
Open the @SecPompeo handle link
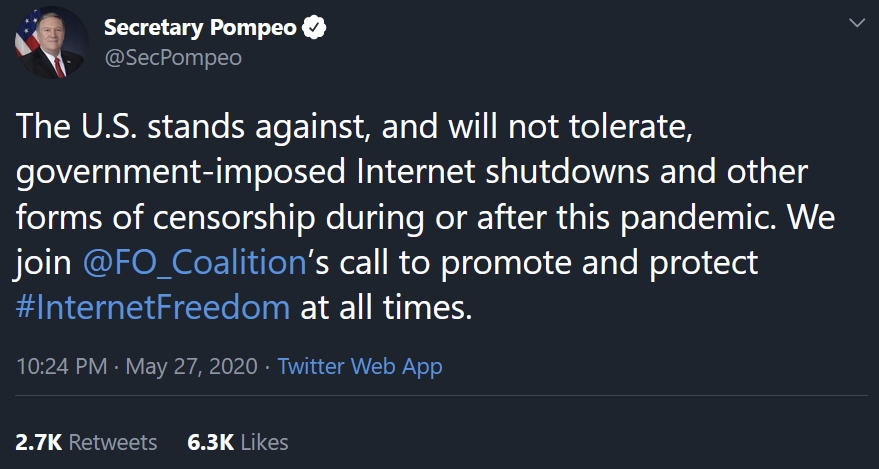[x=173, y=57]
